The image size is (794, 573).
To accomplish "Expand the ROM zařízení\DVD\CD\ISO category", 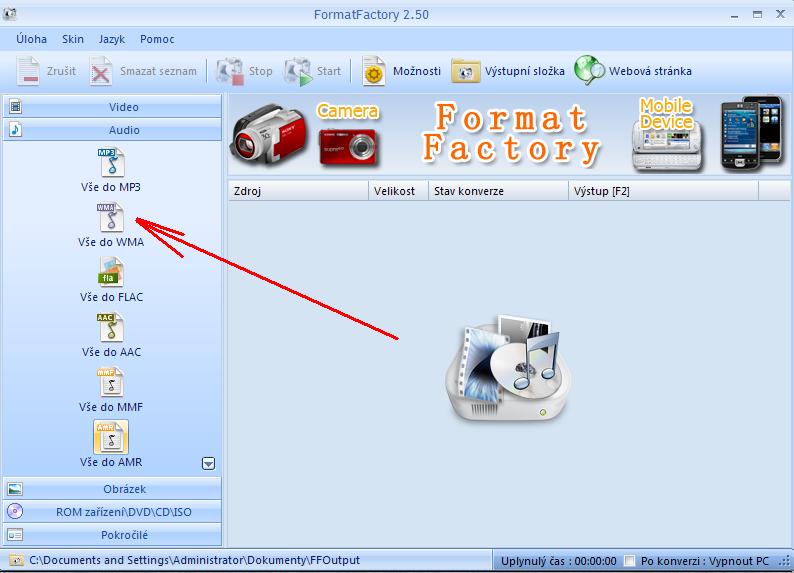I will coord(112,512).
